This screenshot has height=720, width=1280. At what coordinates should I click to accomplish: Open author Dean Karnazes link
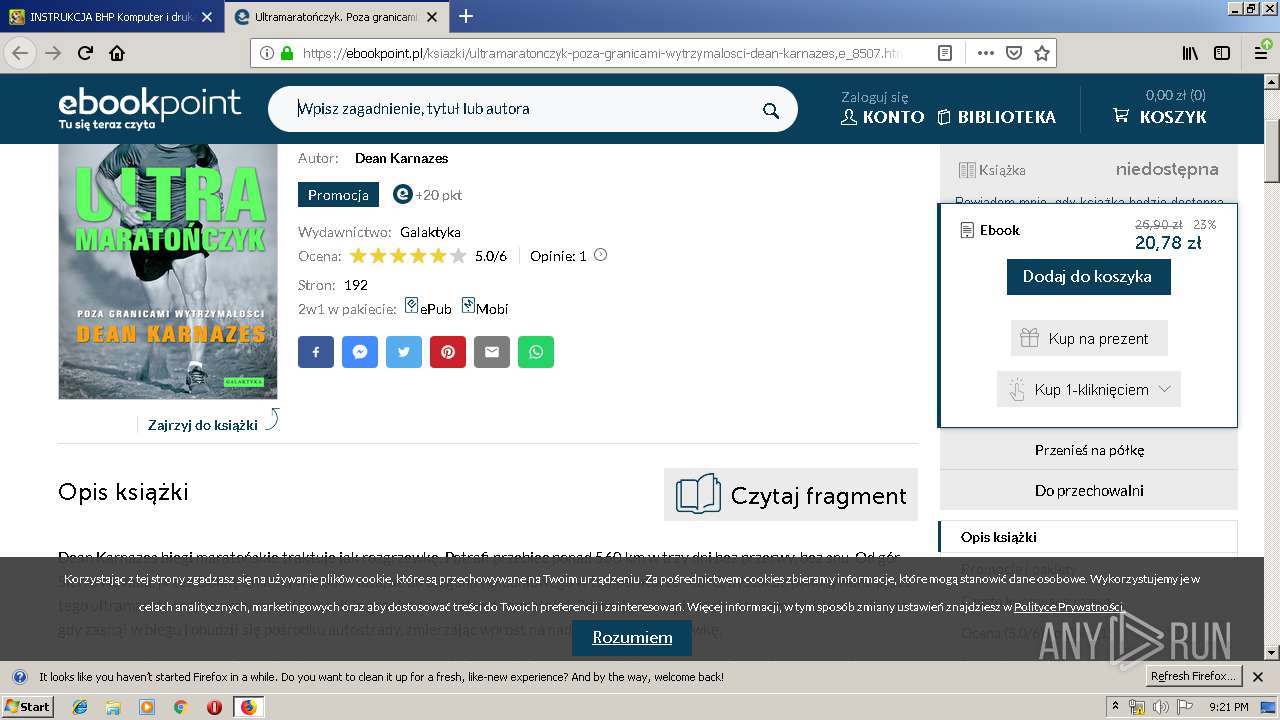(x=401, y=158)
